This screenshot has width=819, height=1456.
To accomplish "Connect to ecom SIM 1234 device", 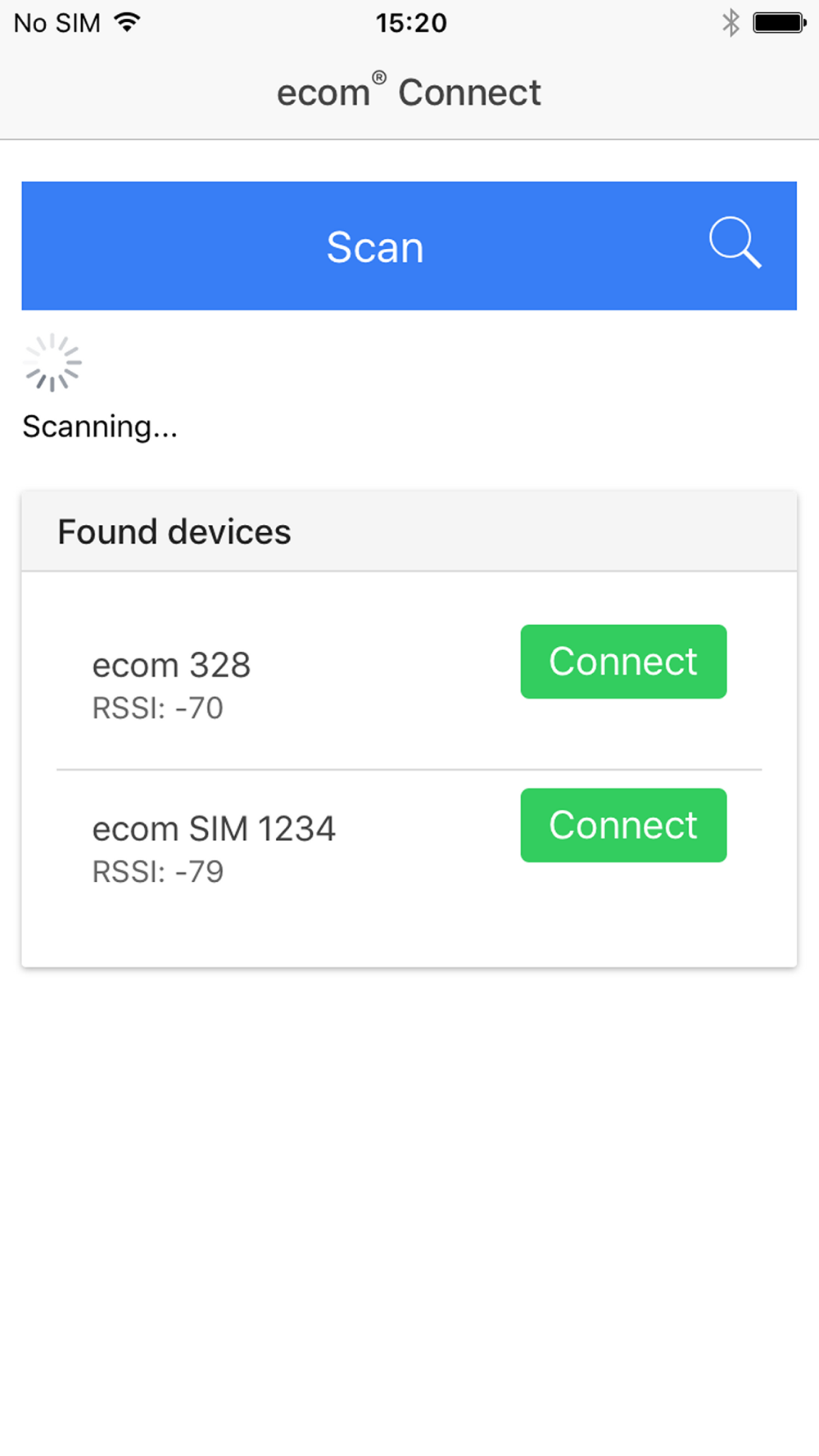I will point(623,825).
